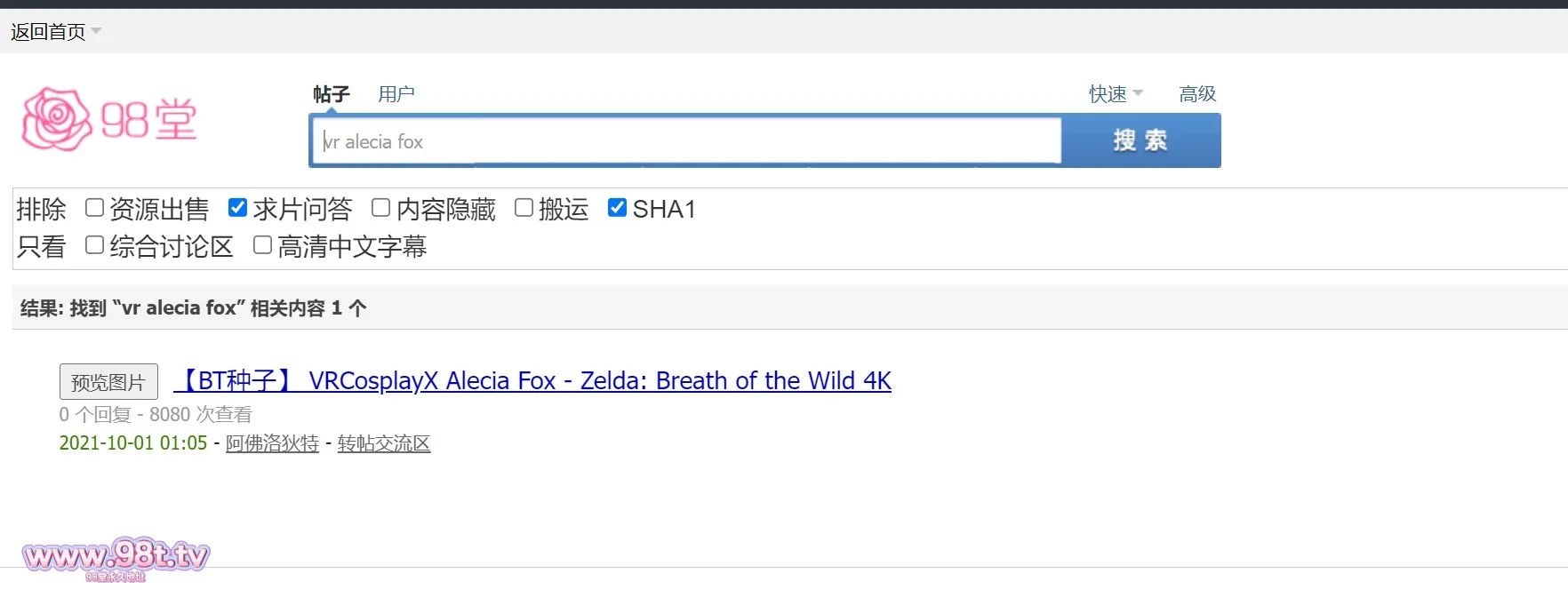Image resolution: width=1568 pixels, height=590 pixels.
Task: Uncheck the SHA1 exclude checkbox
Action: click(617, 208)
